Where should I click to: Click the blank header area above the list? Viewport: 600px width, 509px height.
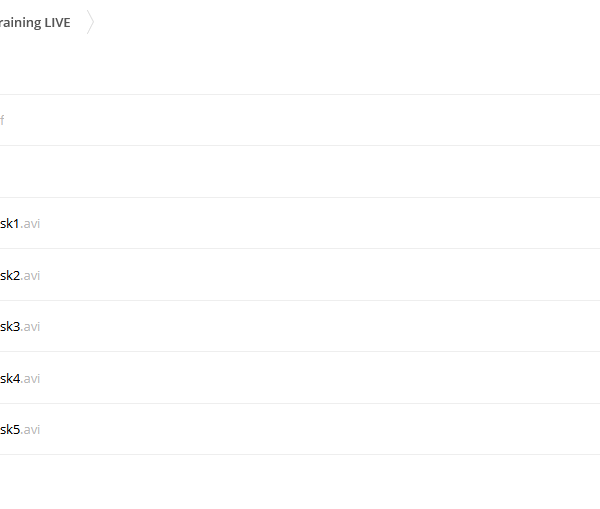tap(300, 65)
